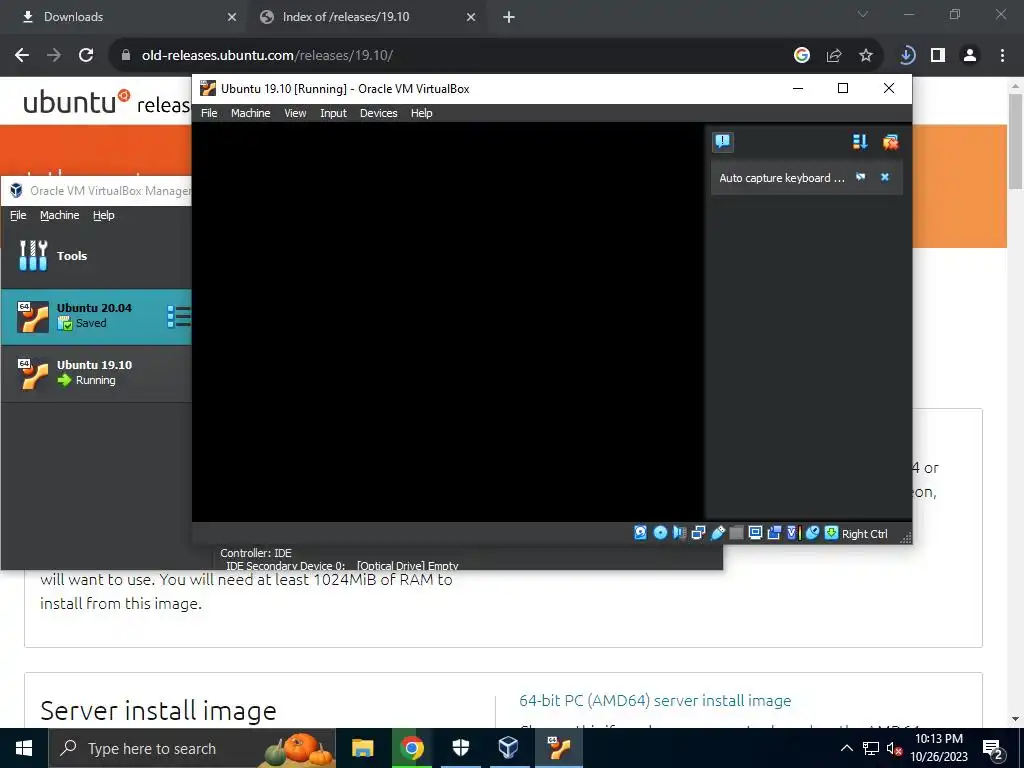
Task: Click the muted volume icon in system tray
Action: (894, 749)
